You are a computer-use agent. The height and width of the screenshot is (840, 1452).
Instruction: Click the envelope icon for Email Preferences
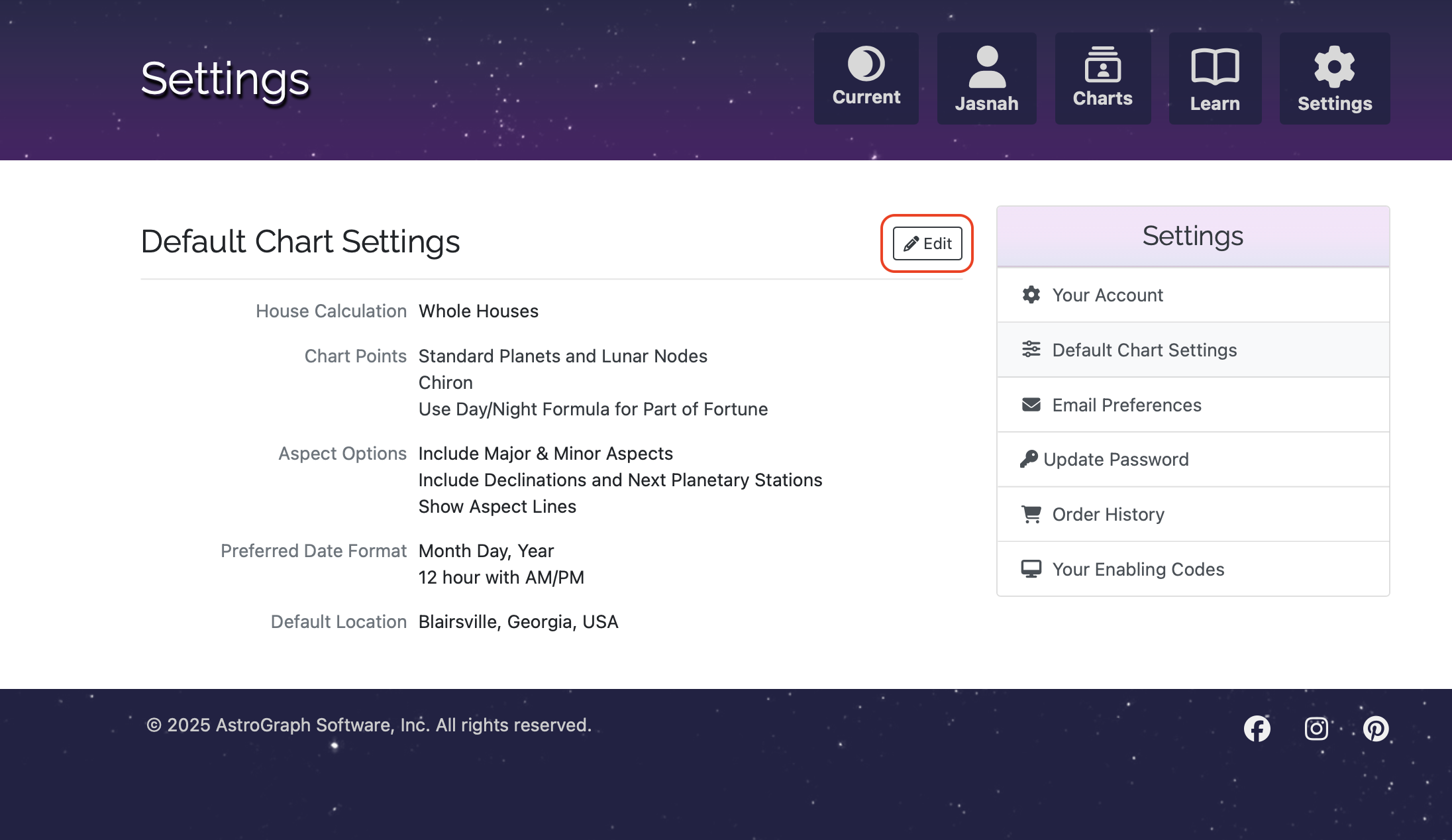click(1031, 405)
